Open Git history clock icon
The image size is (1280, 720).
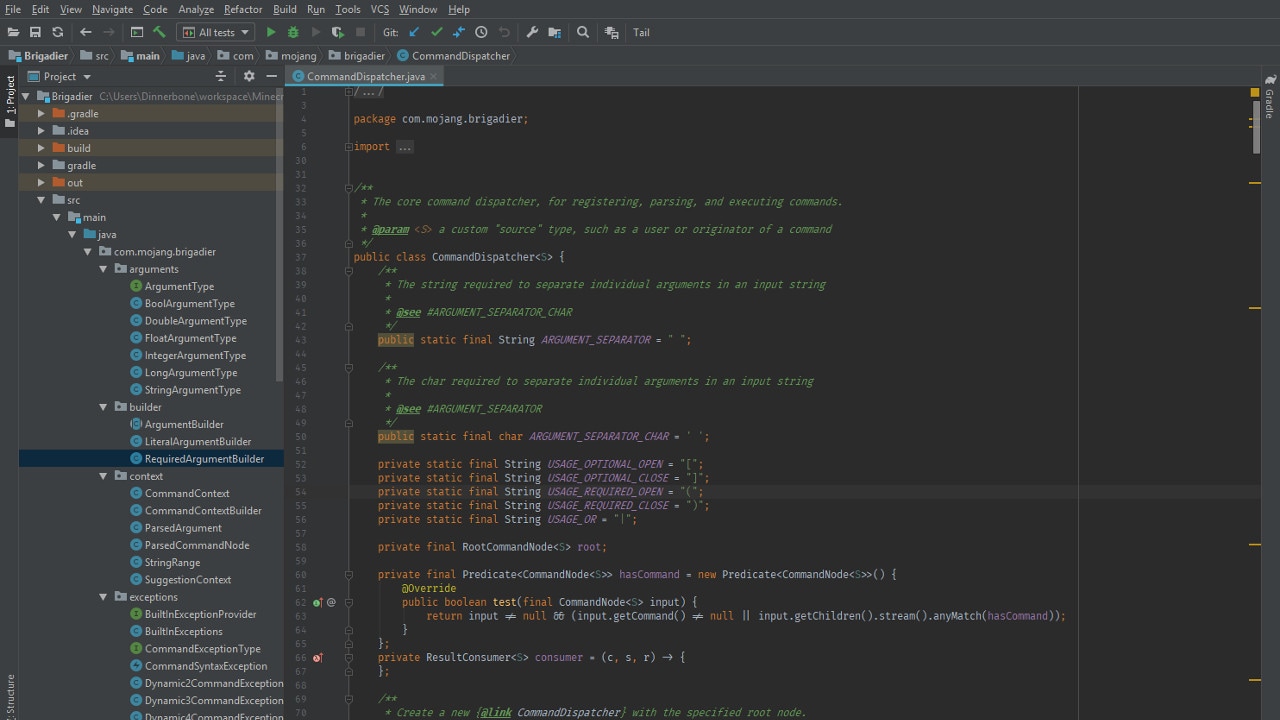481,32
